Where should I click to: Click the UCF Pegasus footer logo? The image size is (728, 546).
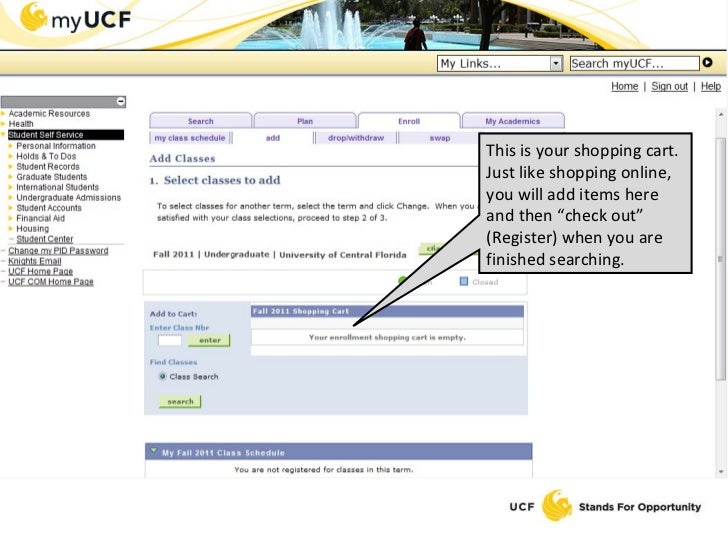click(556, 506)
